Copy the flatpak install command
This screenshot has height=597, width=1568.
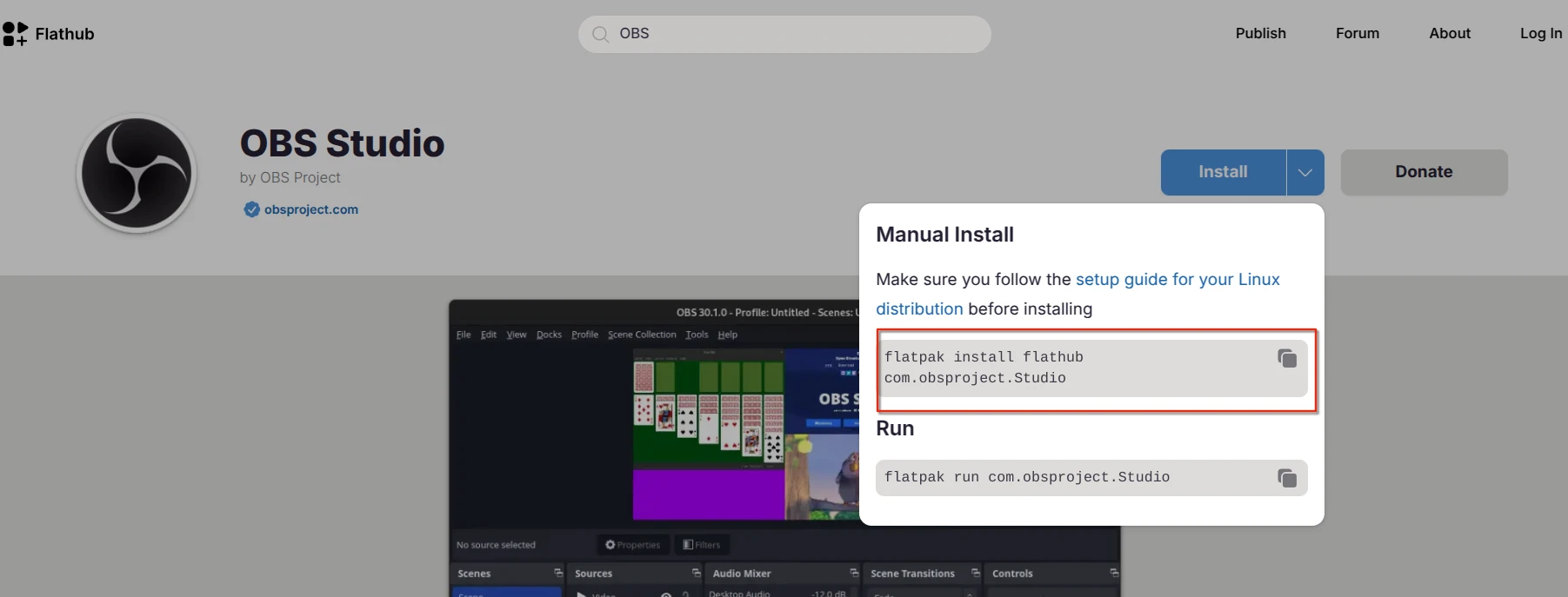pos(1287,358)
